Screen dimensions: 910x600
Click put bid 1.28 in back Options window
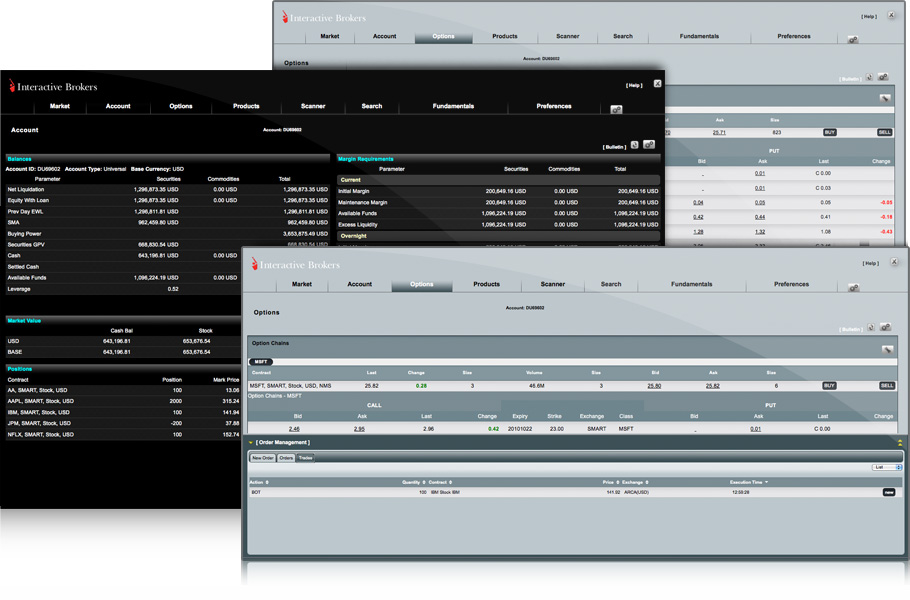pyautogui.click(x=698, y=232)
